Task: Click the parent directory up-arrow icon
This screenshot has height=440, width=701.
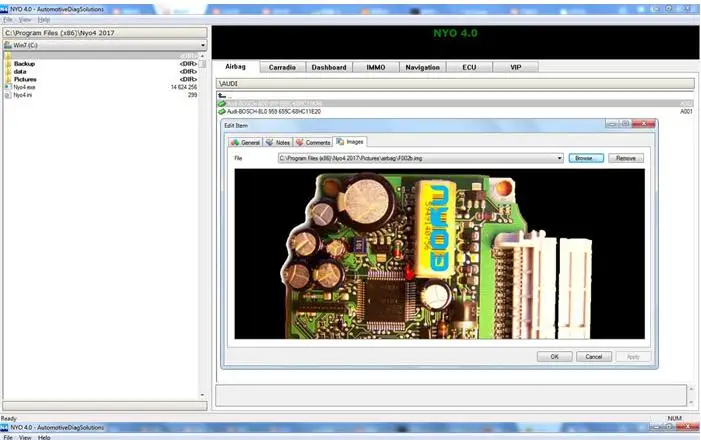Action: [x=222, y=96]
